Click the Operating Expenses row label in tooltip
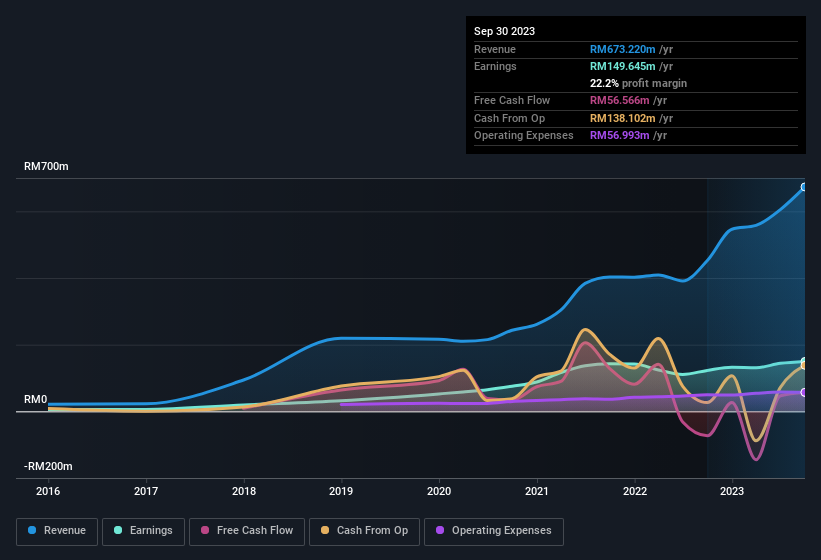 pos(524,136)
